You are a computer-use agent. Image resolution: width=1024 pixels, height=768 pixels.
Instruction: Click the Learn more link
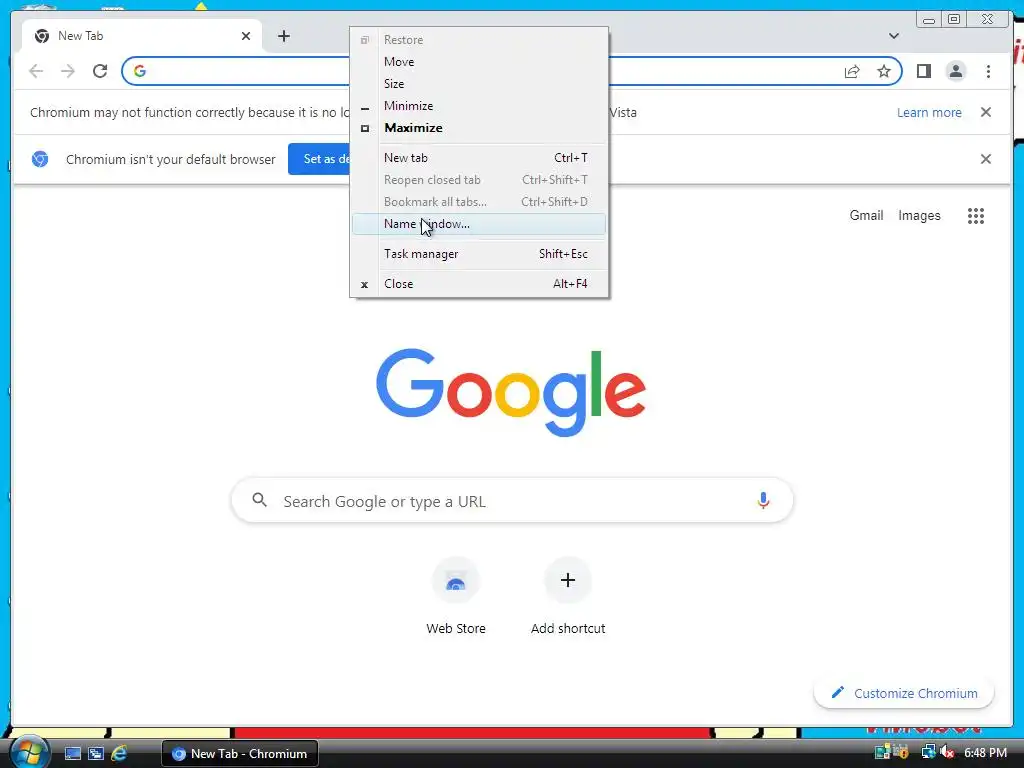click(x=929, y=112)
